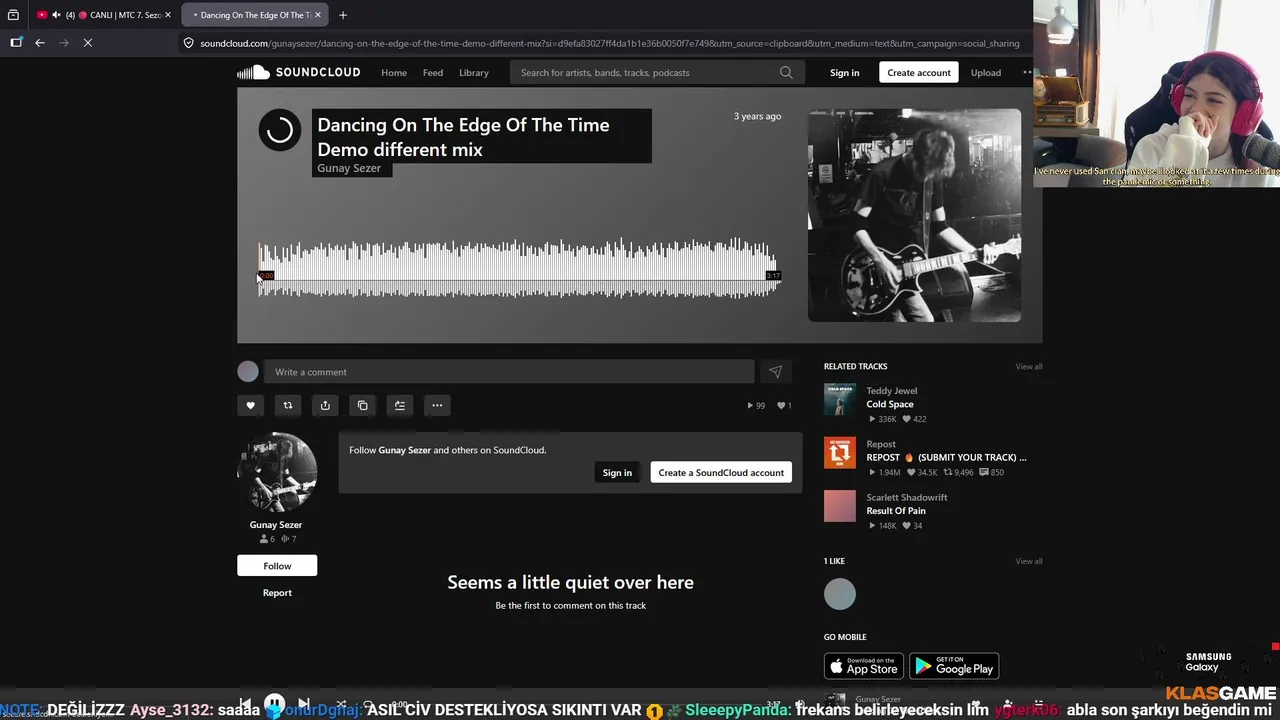Open the header more options menu
Viewport: 1280px width, 720px height.
[x=1027, y=72]
